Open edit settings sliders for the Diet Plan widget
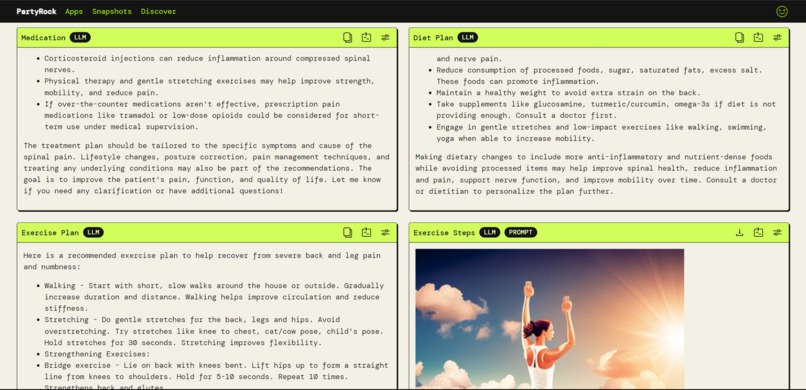806x390 pixels. pyautogui.click(x=777, y=38)
